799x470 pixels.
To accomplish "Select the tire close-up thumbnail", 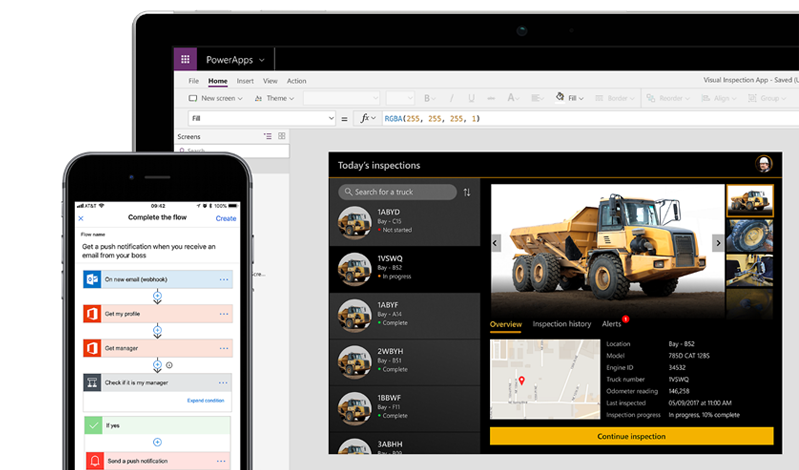I will coord(750,236).
